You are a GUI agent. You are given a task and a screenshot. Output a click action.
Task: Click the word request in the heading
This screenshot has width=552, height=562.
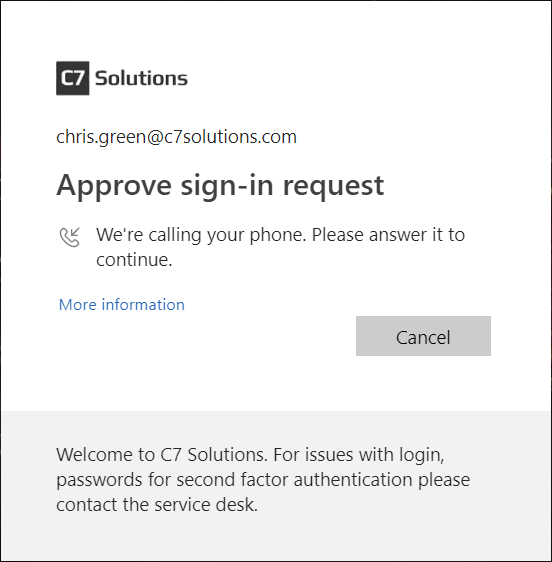(333, 187)
